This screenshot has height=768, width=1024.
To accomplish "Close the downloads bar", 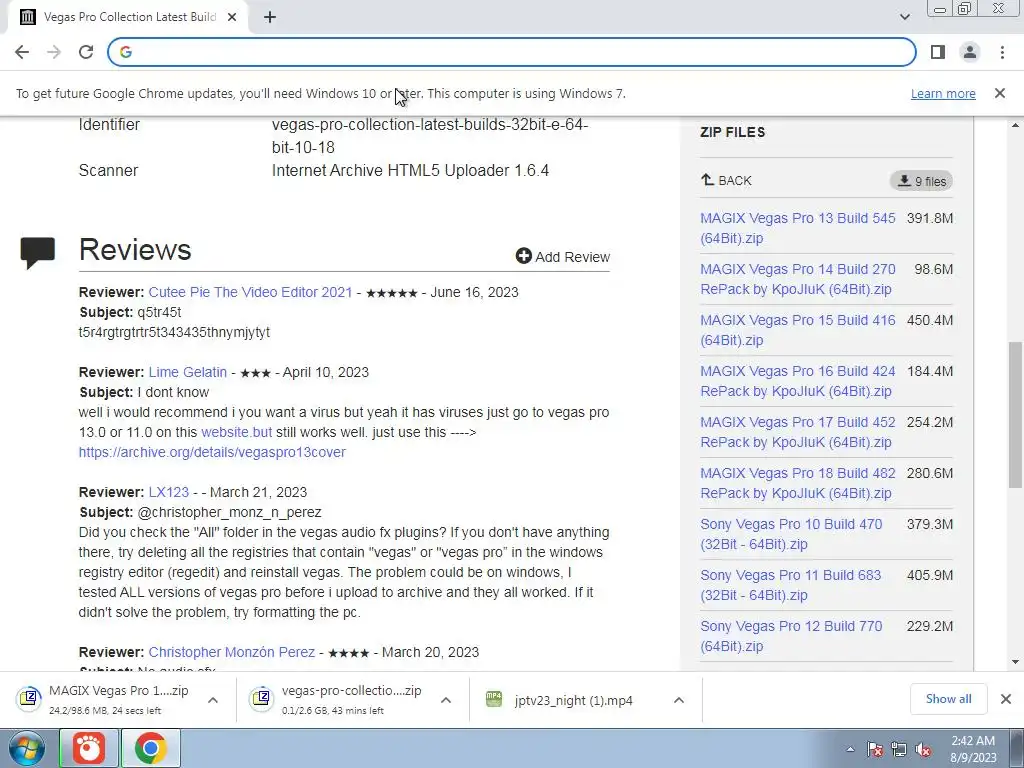I will pyautogui.click(x=1006, y=699).
